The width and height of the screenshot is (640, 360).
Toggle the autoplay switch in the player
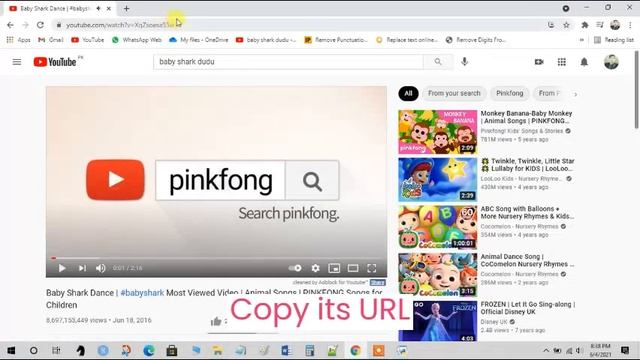point(295,268)
